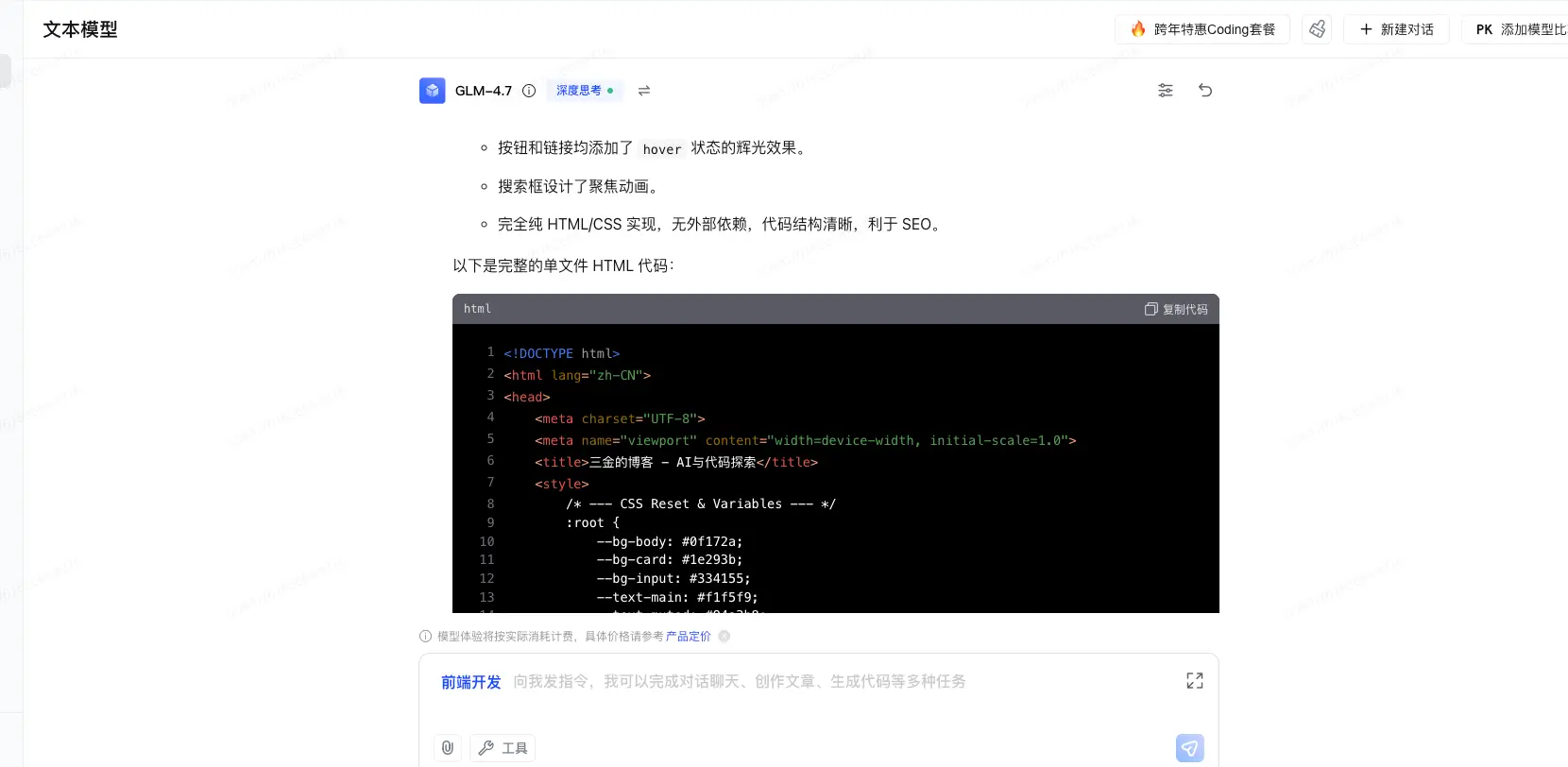Viewport: 1568px width, 767px height.
Task: Click the GLM-4.7 model cube icon
Action: [x=432, y=91]
